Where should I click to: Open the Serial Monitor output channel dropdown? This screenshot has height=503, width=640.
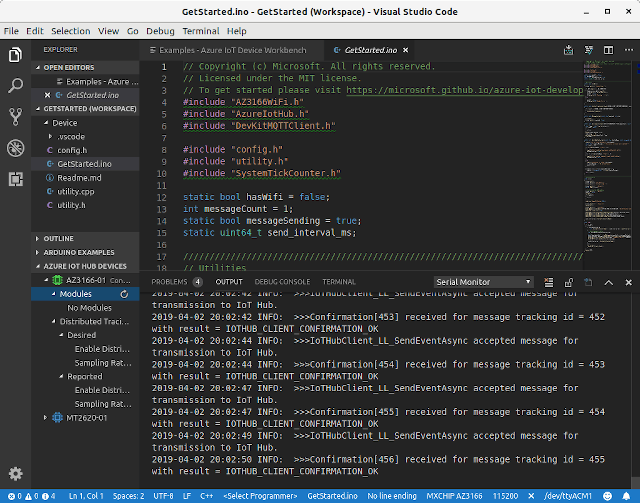click(x=484, y=282)
